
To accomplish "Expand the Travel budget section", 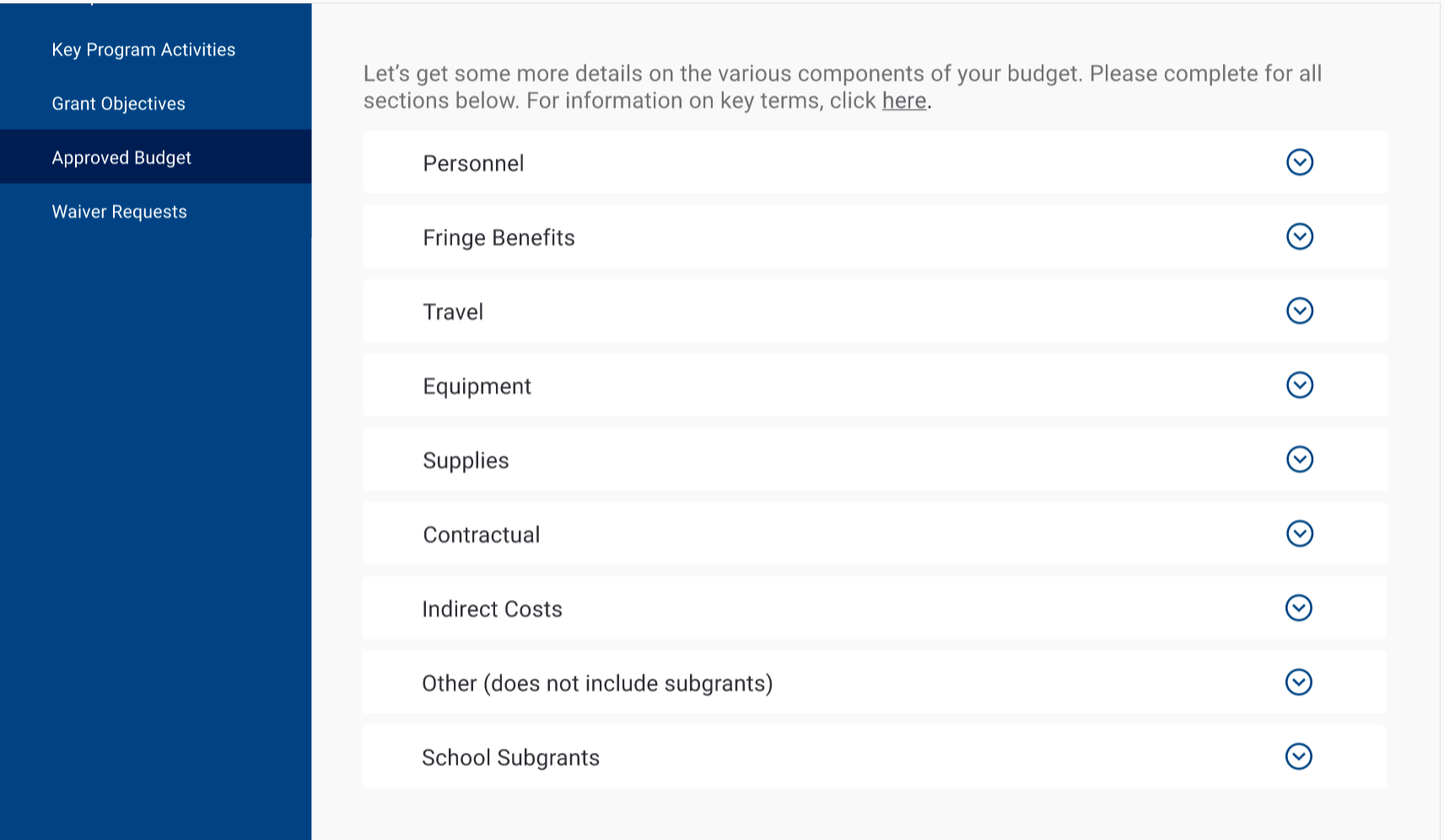I will (x=453, y=312).
